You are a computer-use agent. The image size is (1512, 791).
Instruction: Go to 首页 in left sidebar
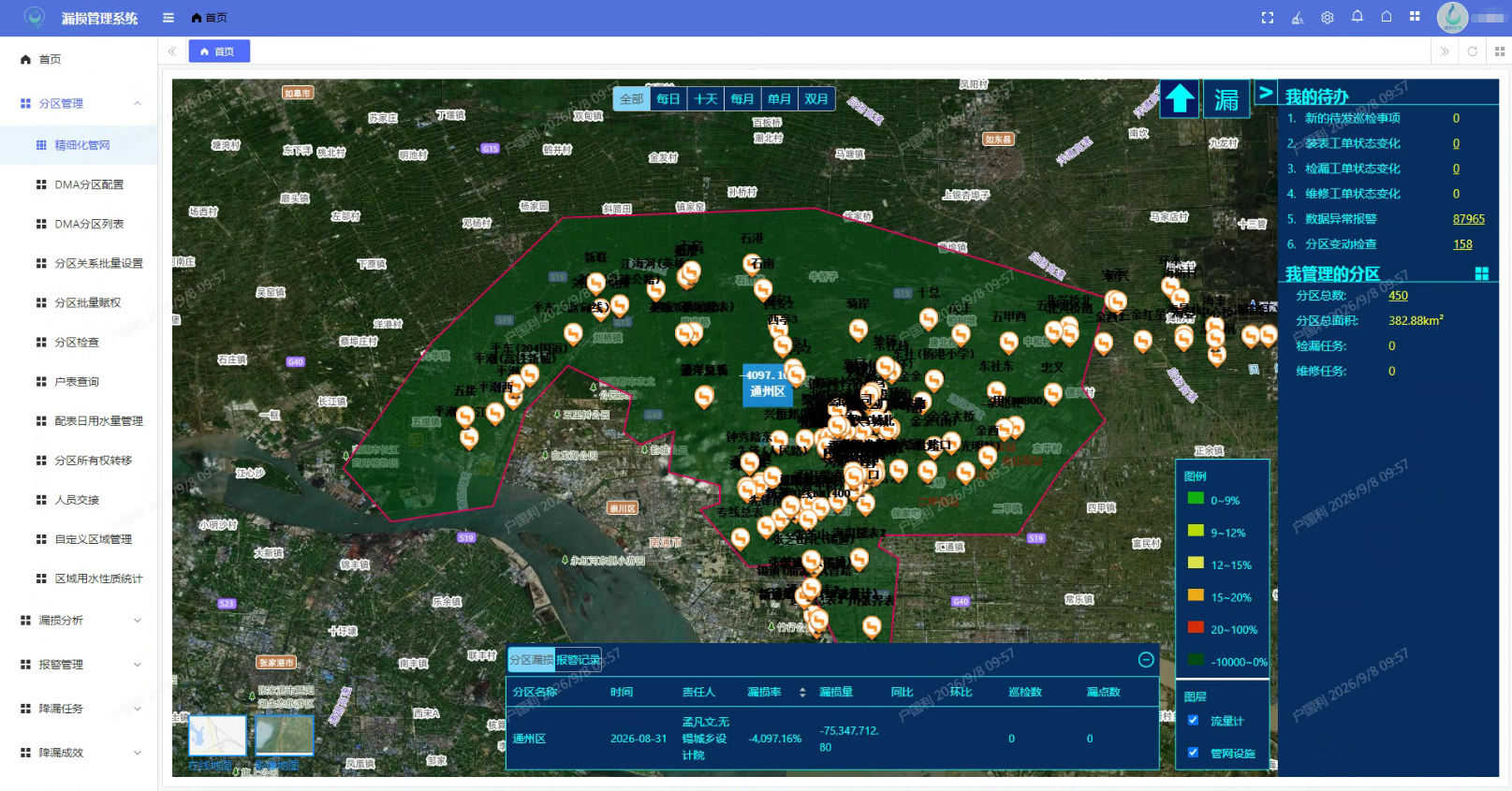[79, 59]
